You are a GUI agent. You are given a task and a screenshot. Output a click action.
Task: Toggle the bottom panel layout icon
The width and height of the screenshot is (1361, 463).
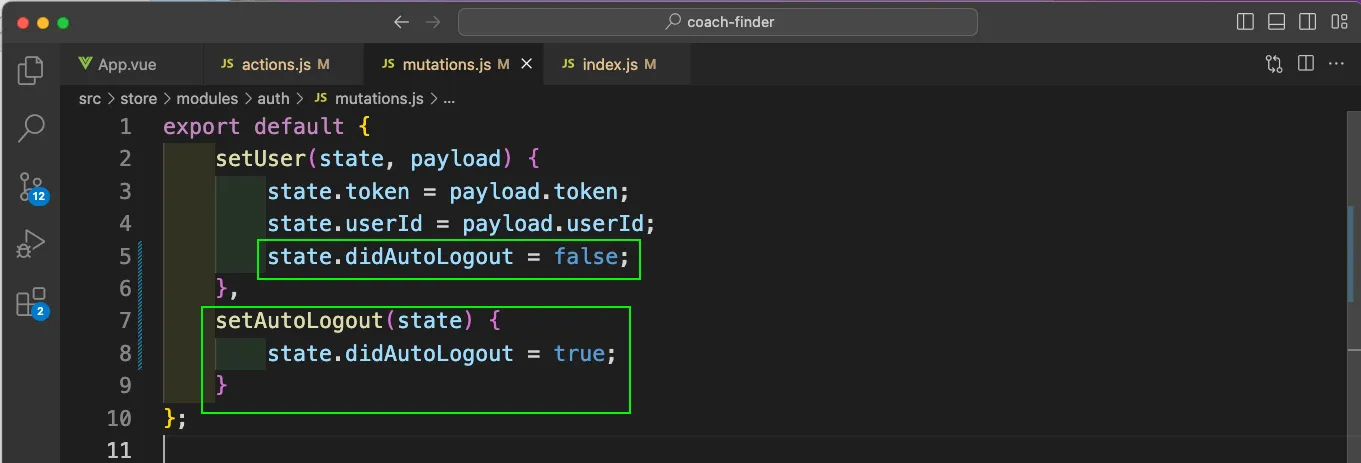(x=1276, y=22)
